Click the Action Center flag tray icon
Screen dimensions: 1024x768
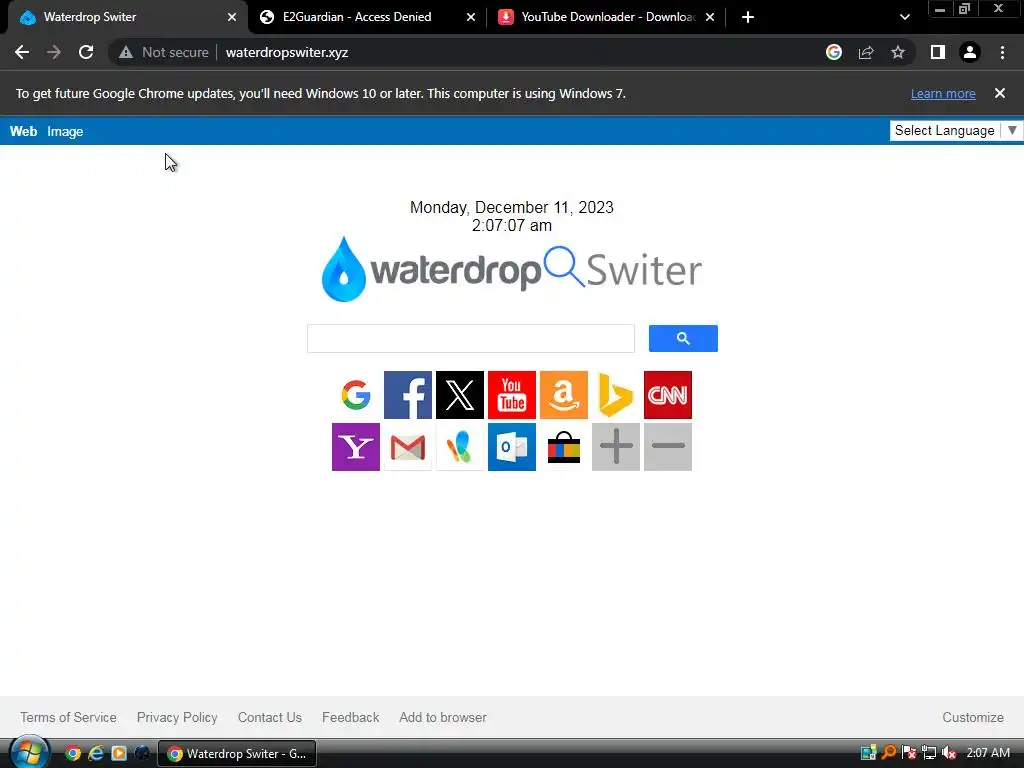coord(908,753)
